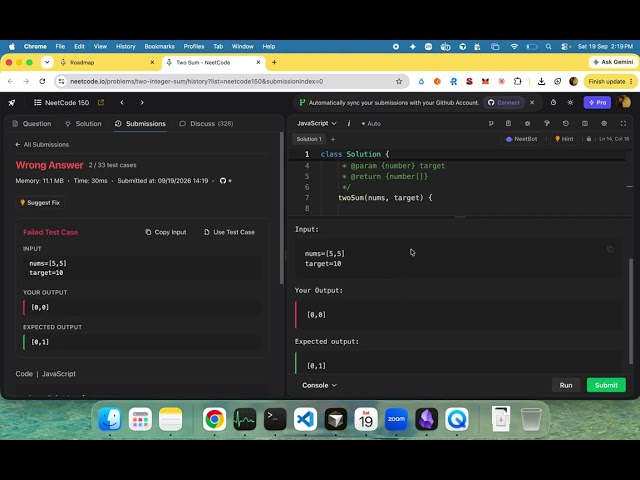Go to the next problem arrow
Image resolution: width=640 pixels, height=480 pixels.
(142, 102)
